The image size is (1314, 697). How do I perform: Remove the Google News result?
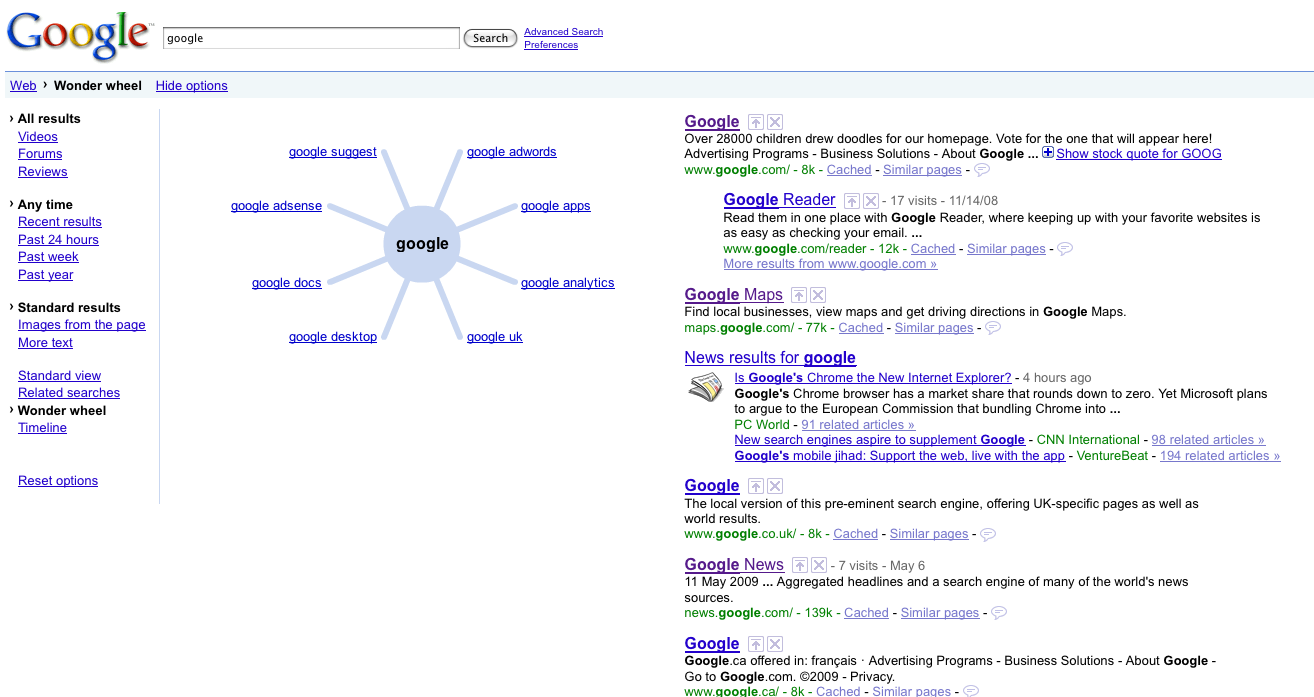[x=819, y=565]
